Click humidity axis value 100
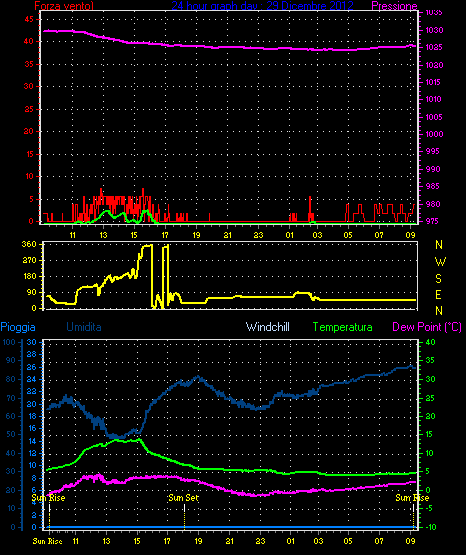This screenshot has width=466, height=555. tap(9, 342)
